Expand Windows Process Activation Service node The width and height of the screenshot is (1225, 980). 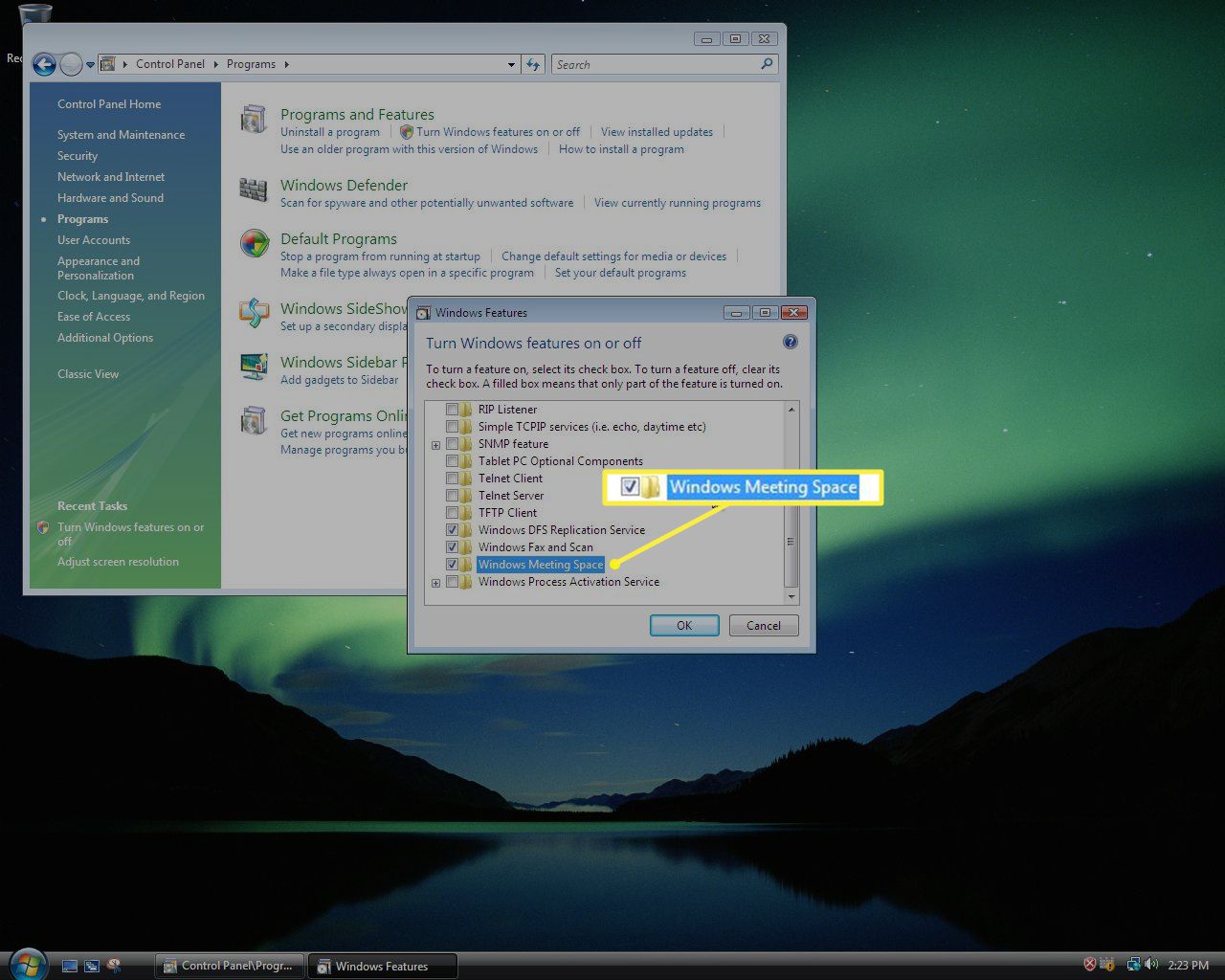[x=435, y=583]
